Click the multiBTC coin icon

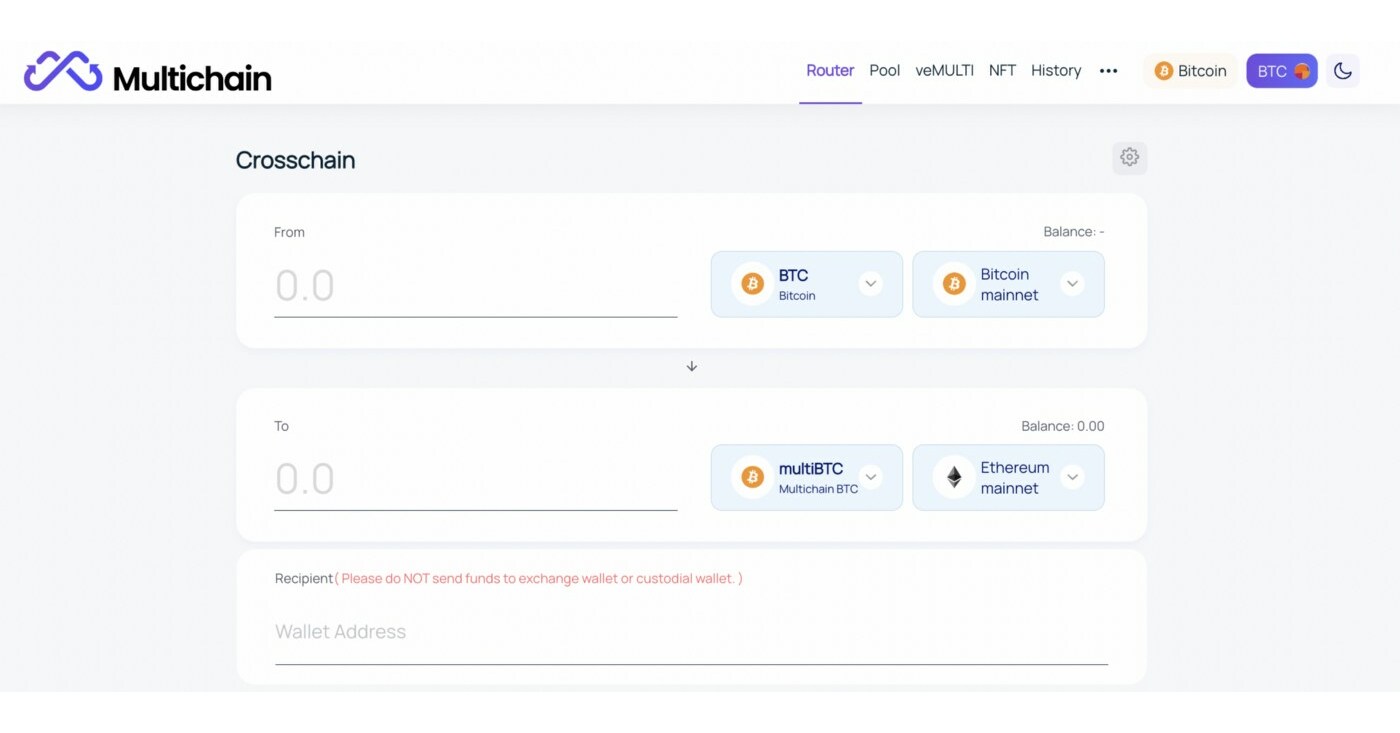coord(752,478)
